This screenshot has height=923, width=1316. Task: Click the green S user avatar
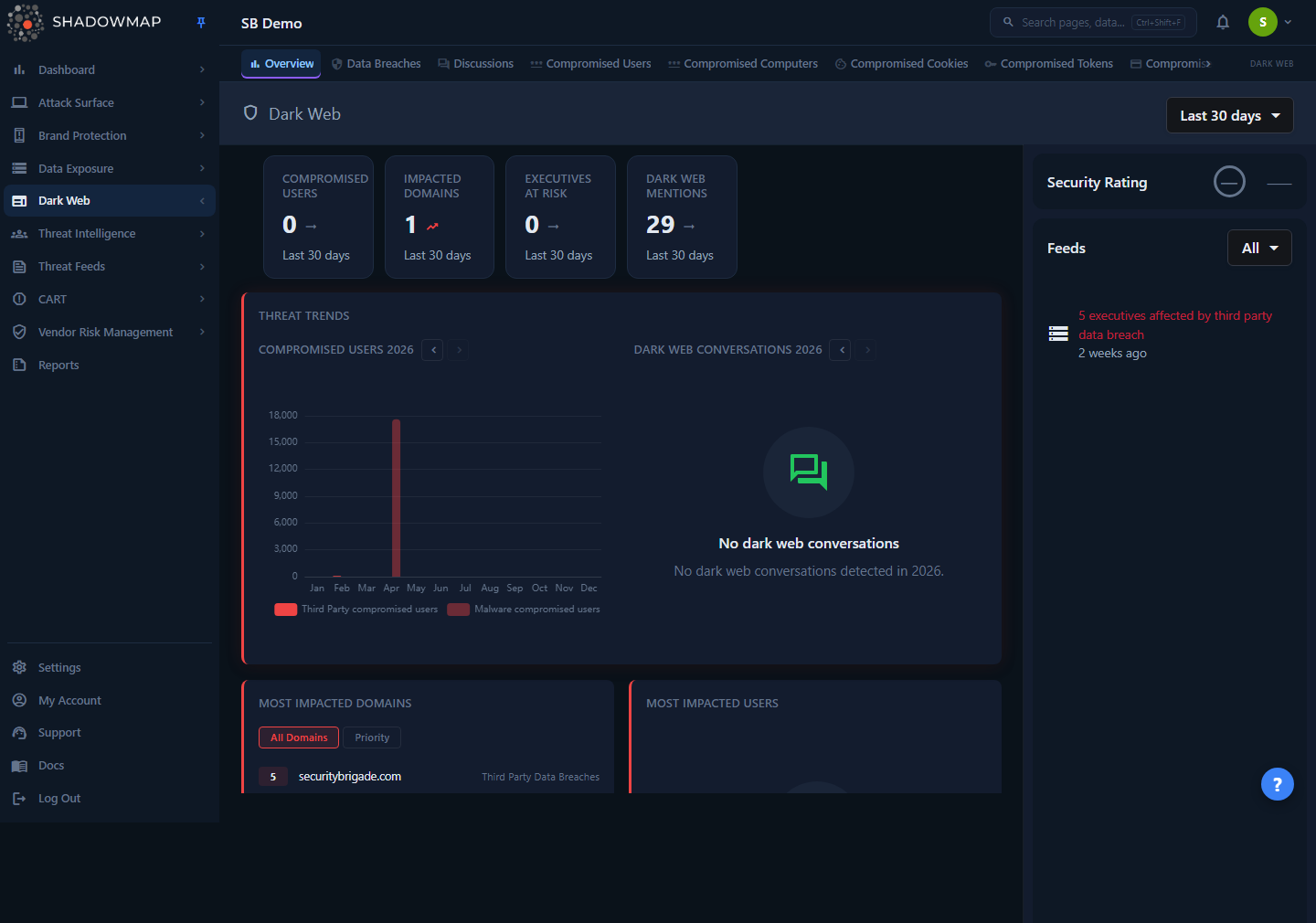(x=1263, y=22)
